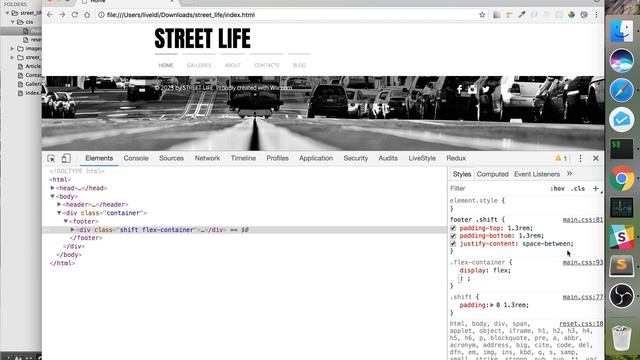Screen dimensions: 640x360
Task: Click the CONTACTS navigation link
Action: (x=267, y=65)
